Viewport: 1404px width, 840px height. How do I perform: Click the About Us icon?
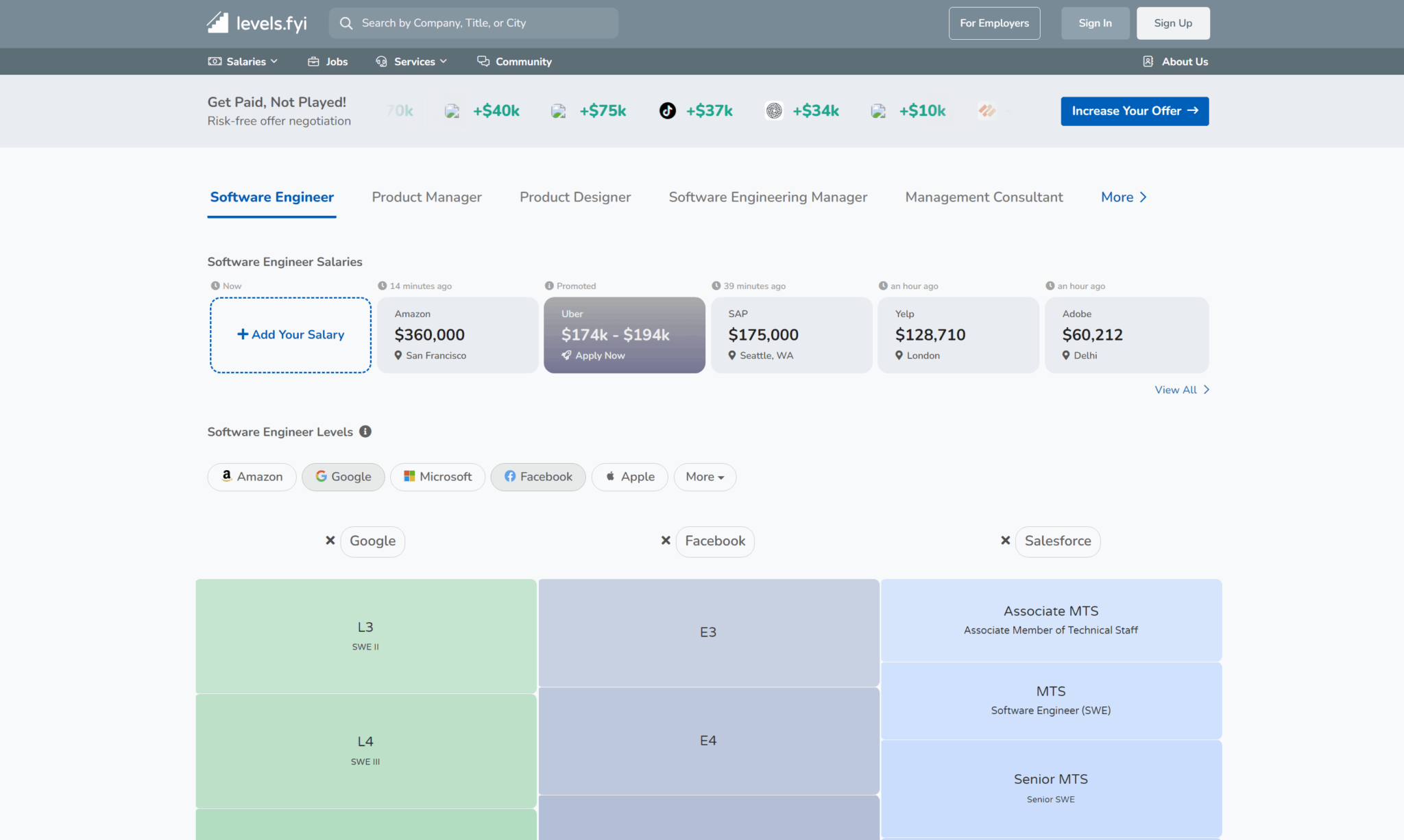tap(1148, 62)
